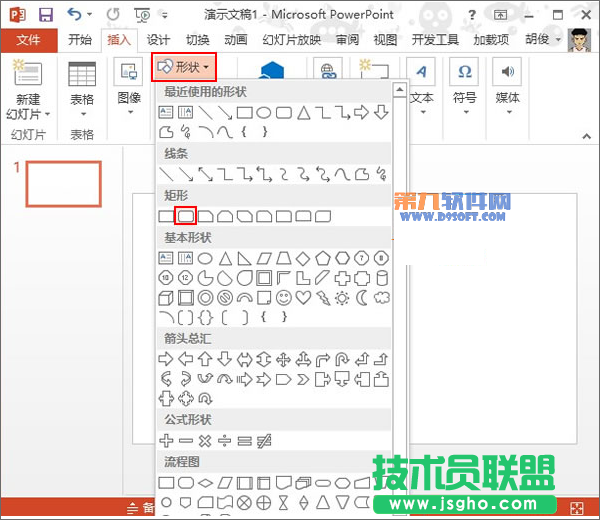
Task: Choose the heart shape in basic shapes
Action: tap(303, 297)
